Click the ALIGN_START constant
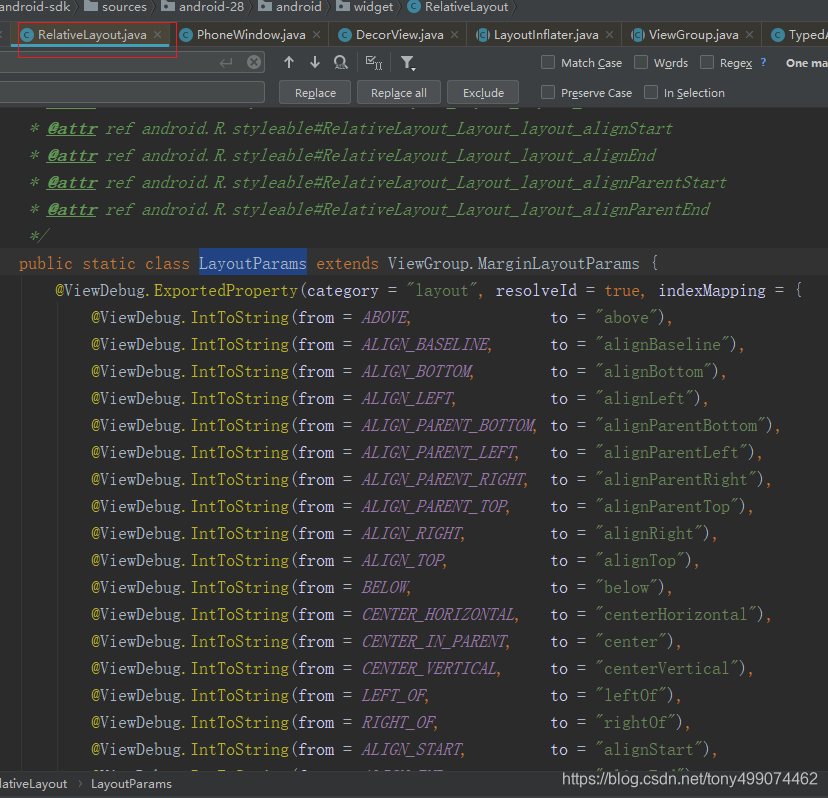 pyautogui.click(x=411, y=749)
